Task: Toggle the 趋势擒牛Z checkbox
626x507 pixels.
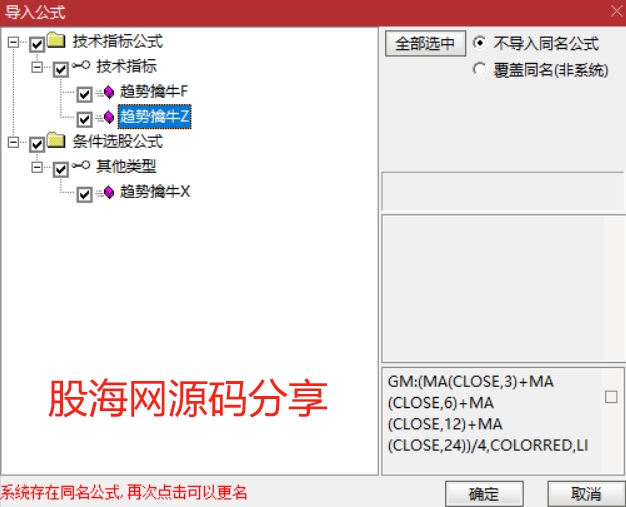Action: click(x=84, y=119)
